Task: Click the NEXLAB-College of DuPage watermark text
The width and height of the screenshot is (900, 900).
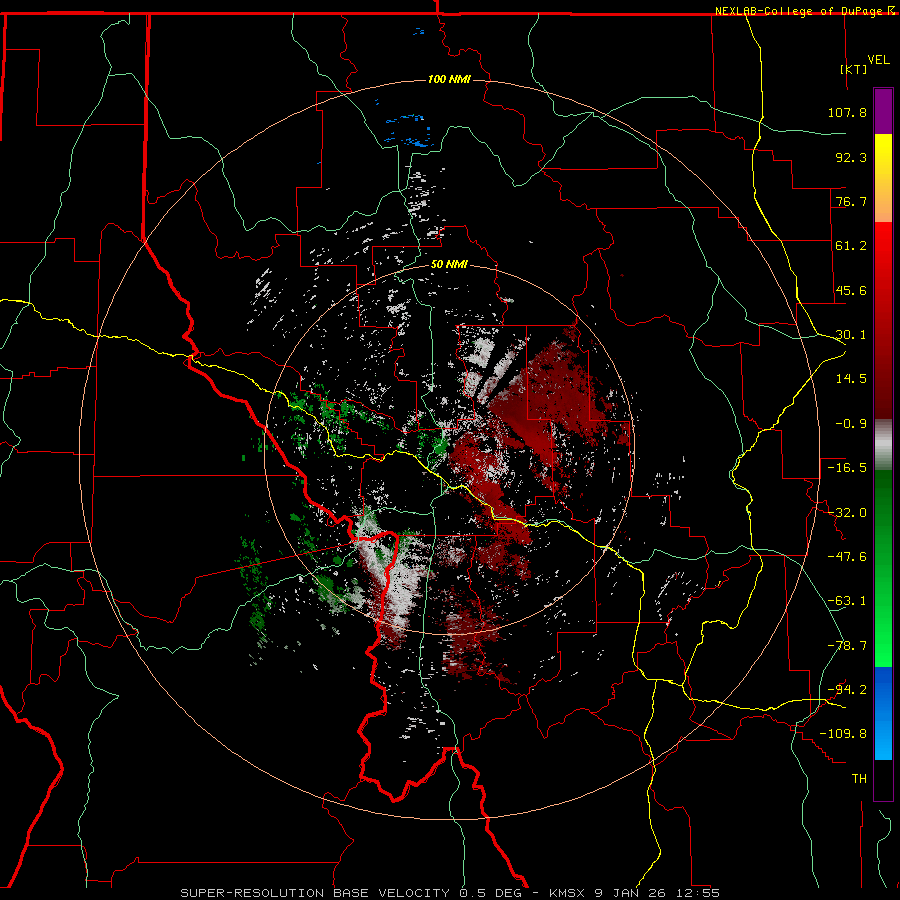Action: (799, 11)
